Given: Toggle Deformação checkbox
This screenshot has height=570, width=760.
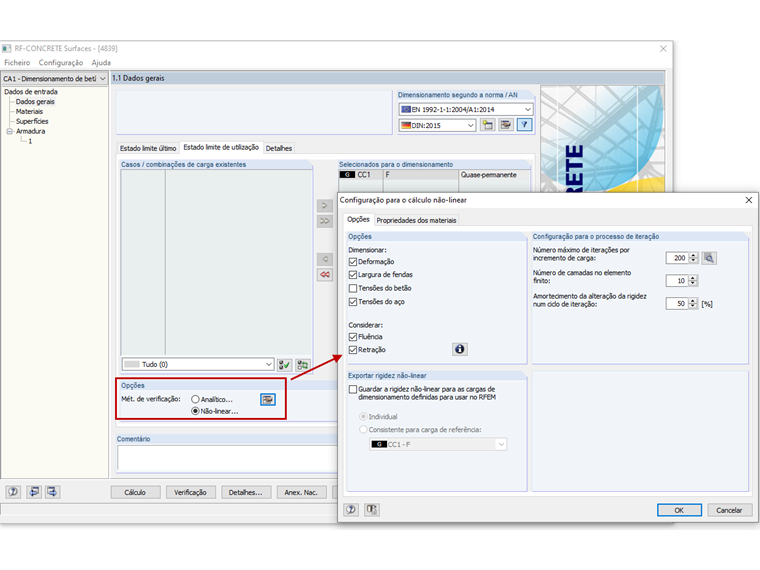Looking at the screenshot, I should pos(353,262).
